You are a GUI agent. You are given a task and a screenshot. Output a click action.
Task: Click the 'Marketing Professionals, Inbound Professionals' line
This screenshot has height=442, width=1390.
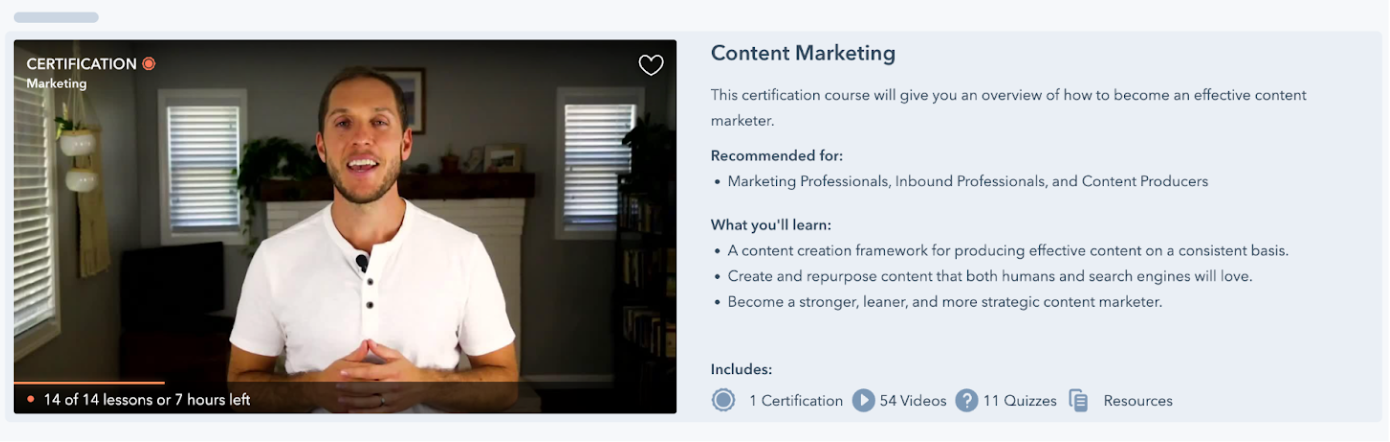[x=968, y=182]
